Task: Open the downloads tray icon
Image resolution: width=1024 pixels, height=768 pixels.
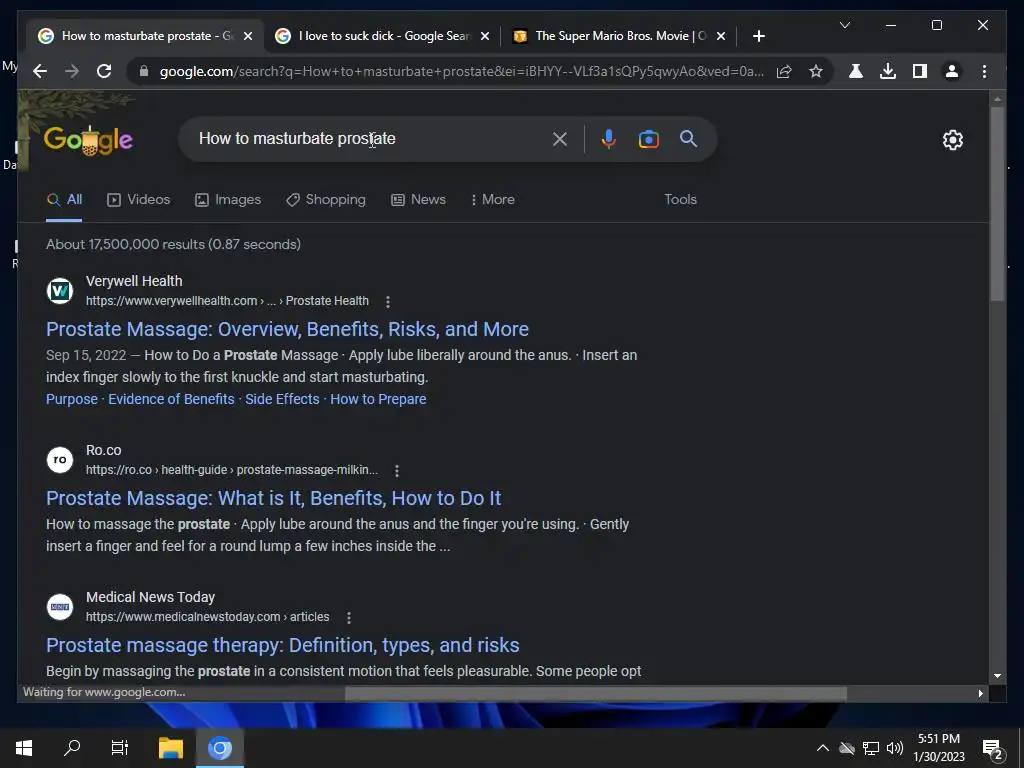Action: pos(888,71)
